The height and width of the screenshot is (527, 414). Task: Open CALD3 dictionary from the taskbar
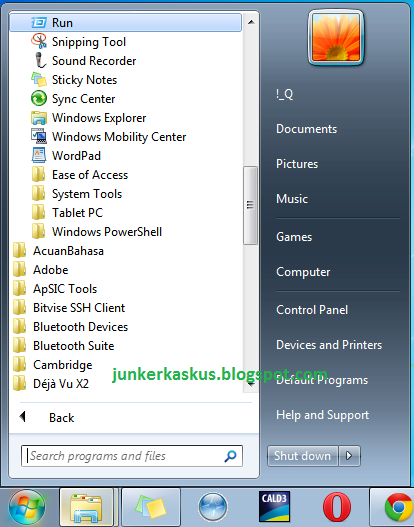pyautogui.click(x=274, y=507)
